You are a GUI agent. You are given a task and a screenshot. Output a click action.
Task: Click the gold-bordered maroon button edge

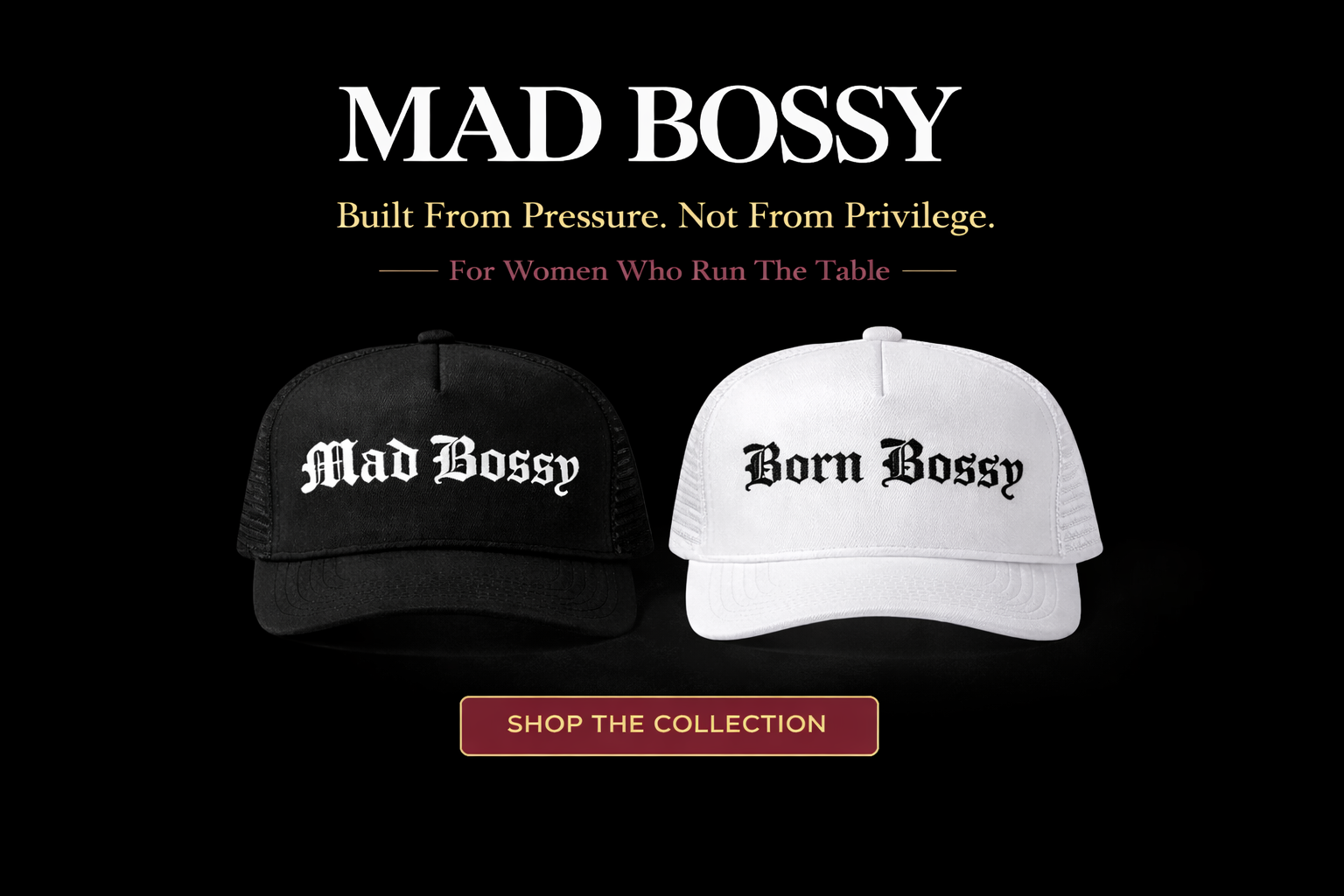tap(668, 698)
